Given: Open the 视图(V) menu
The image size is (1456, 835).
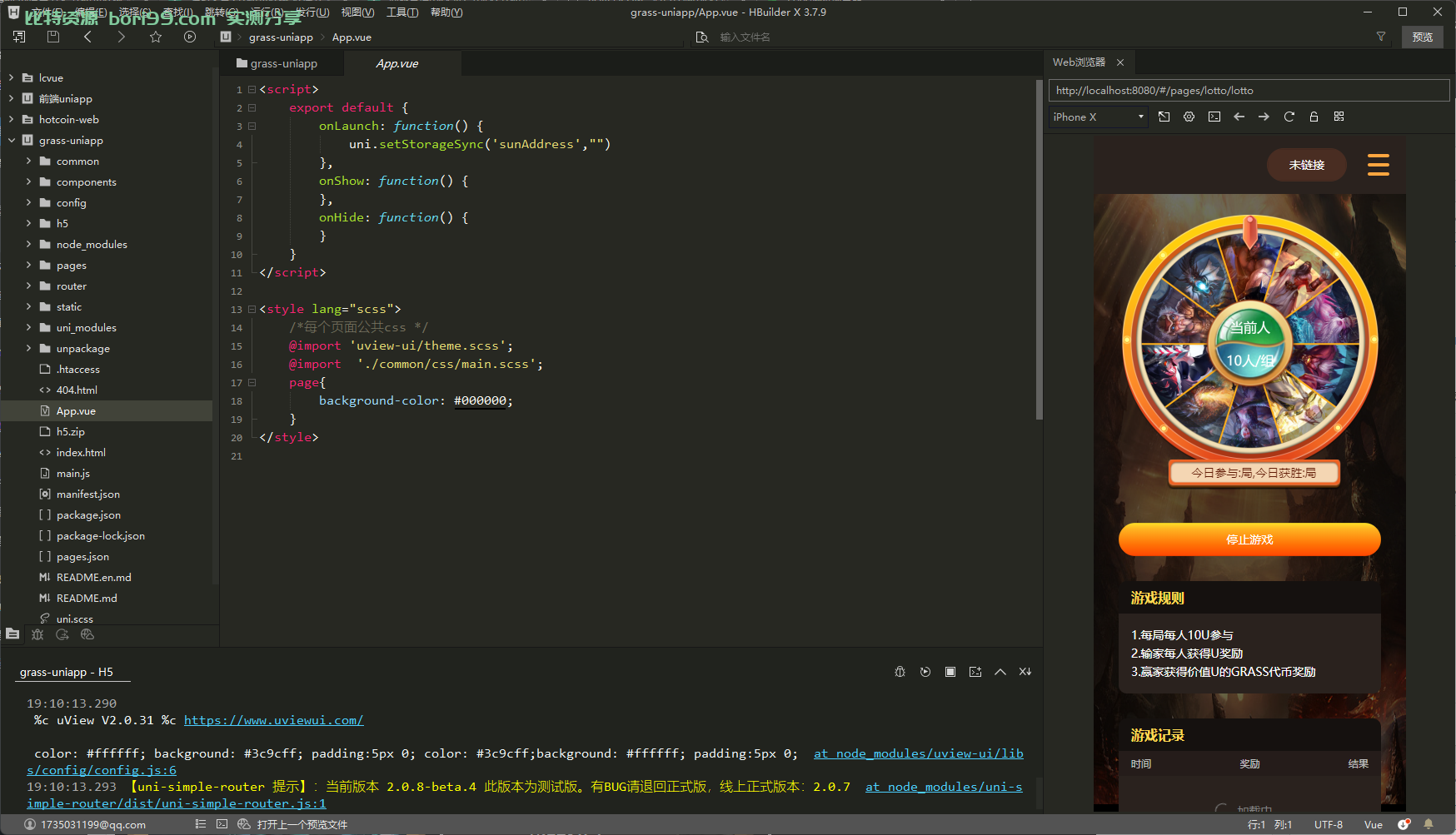Looking at the screenshot, I should 357,12.
